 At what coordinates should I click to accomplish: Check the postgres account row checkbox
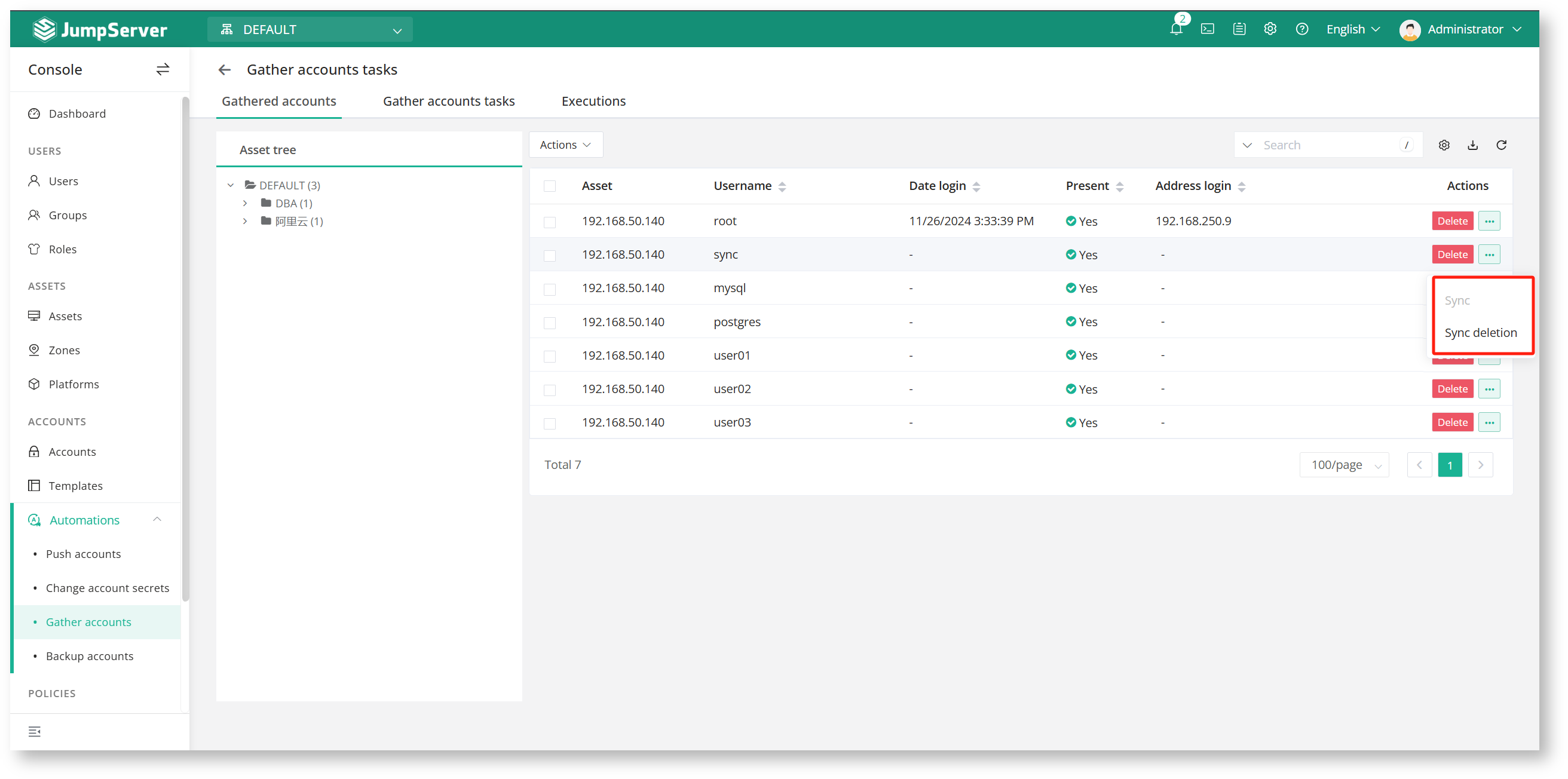[550, 323]
